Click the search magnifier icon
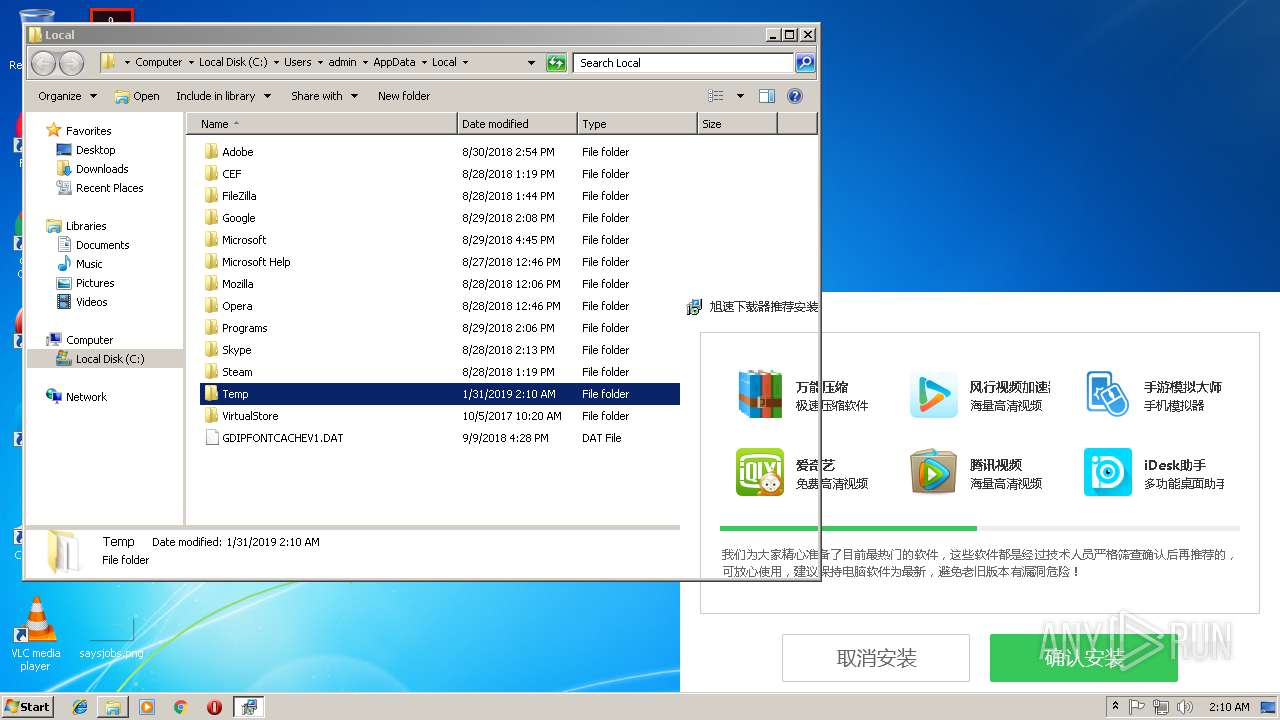1280x720 pixels. (804, 63)
